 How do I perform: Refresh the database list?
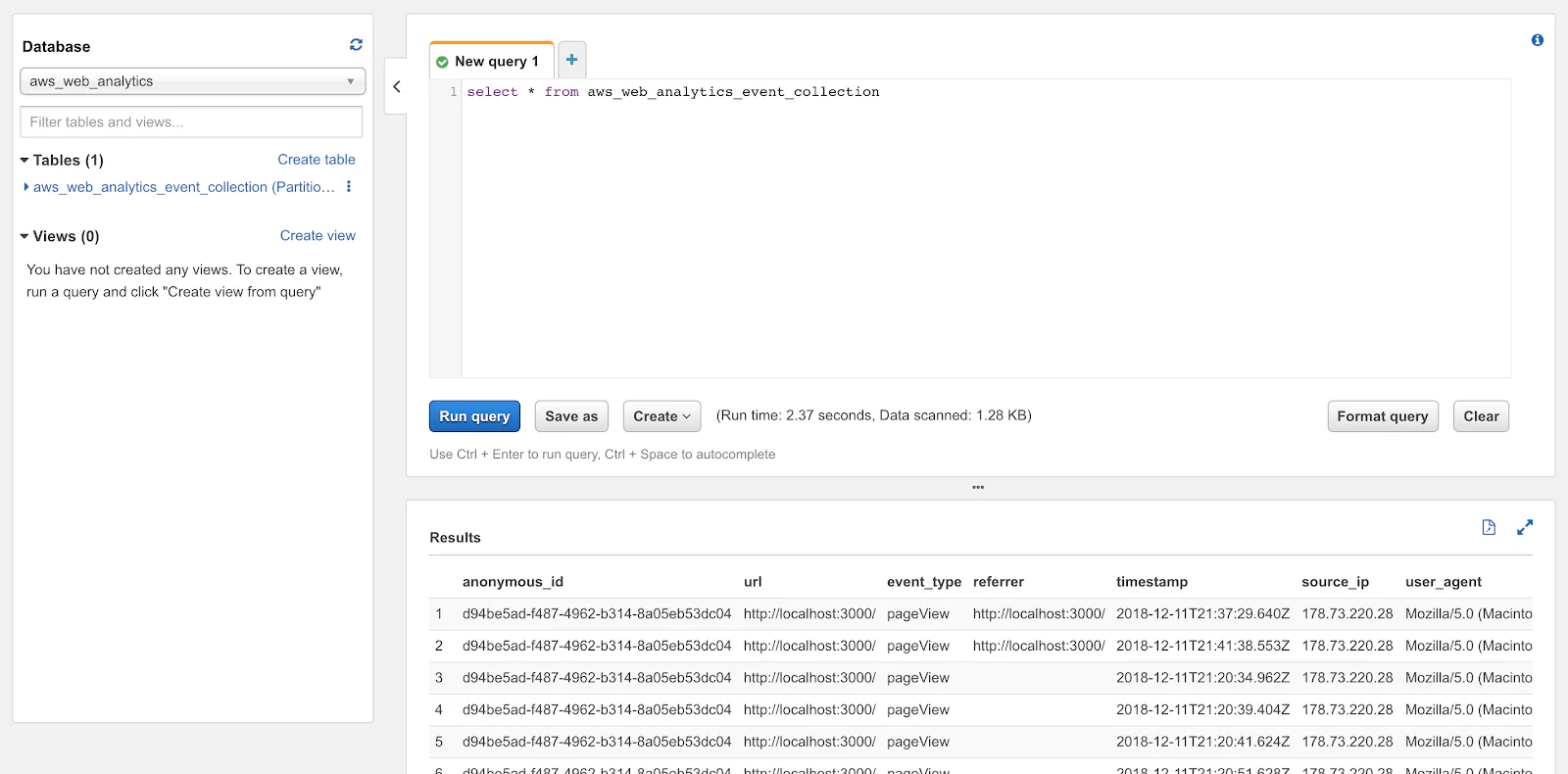point(356,45)
